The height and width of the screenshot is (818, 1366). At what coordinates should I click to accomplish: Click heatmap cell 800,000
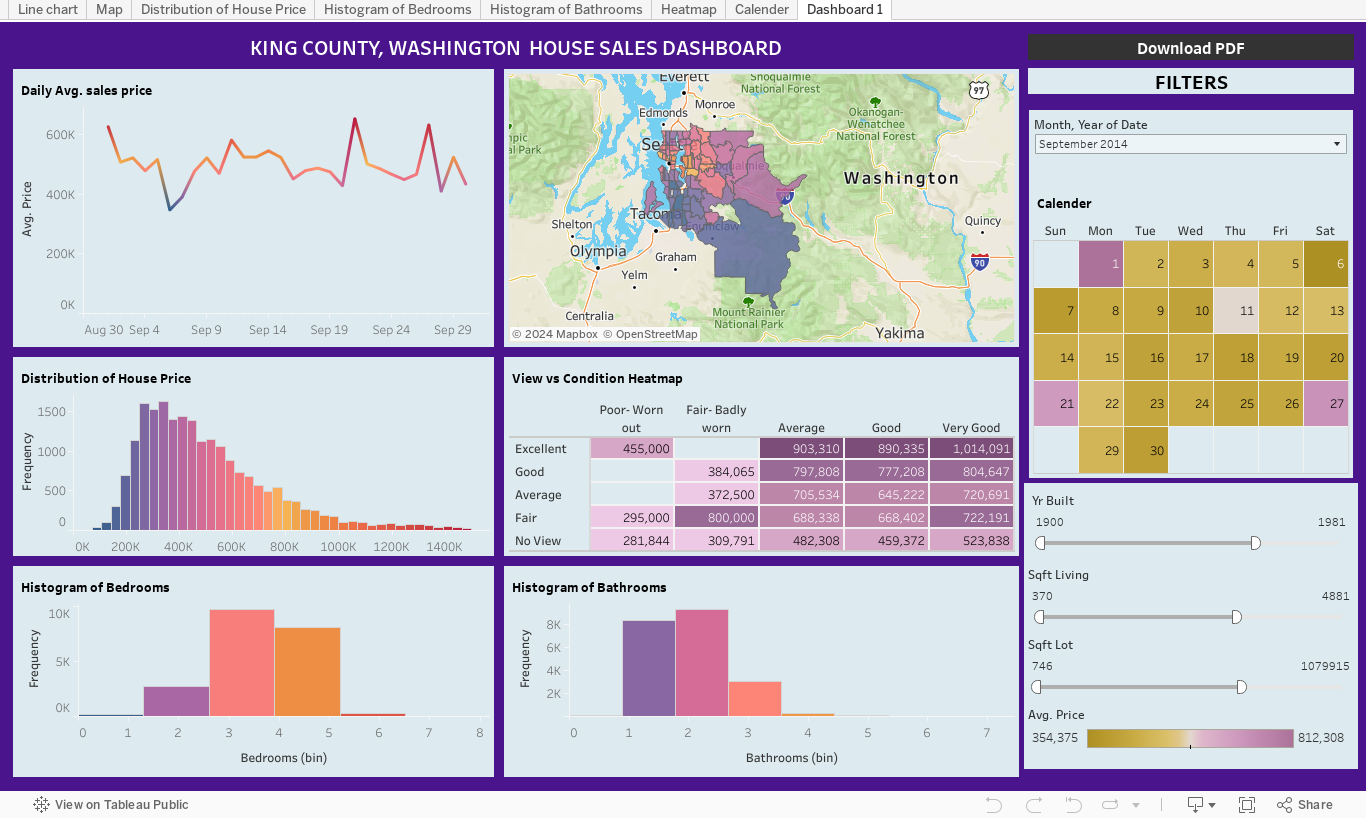tap(716, 518)
